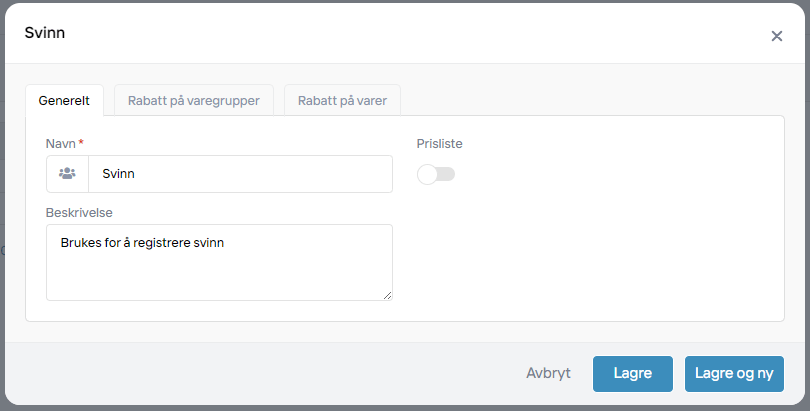Save with the Lagre button
The width and height of the screenshot is (810, 411).
[x=632, y=374]
